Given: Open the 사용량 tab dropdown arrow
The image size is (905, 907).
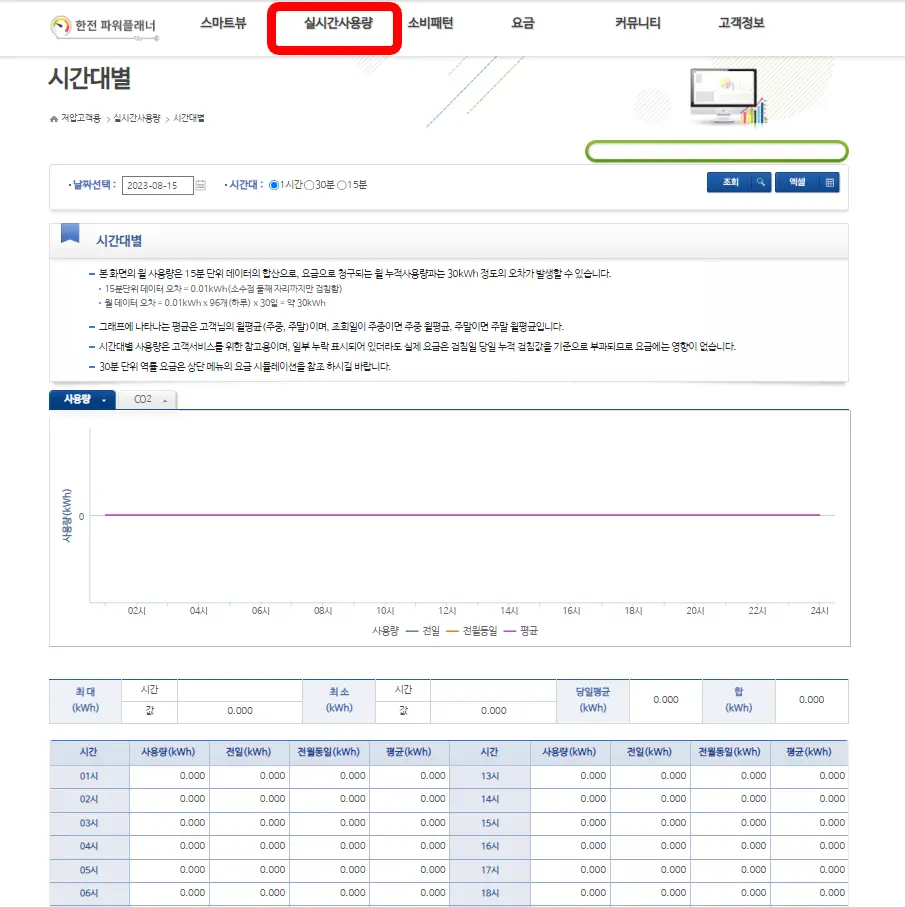Looking at the screenshot, I should [105, 398].
